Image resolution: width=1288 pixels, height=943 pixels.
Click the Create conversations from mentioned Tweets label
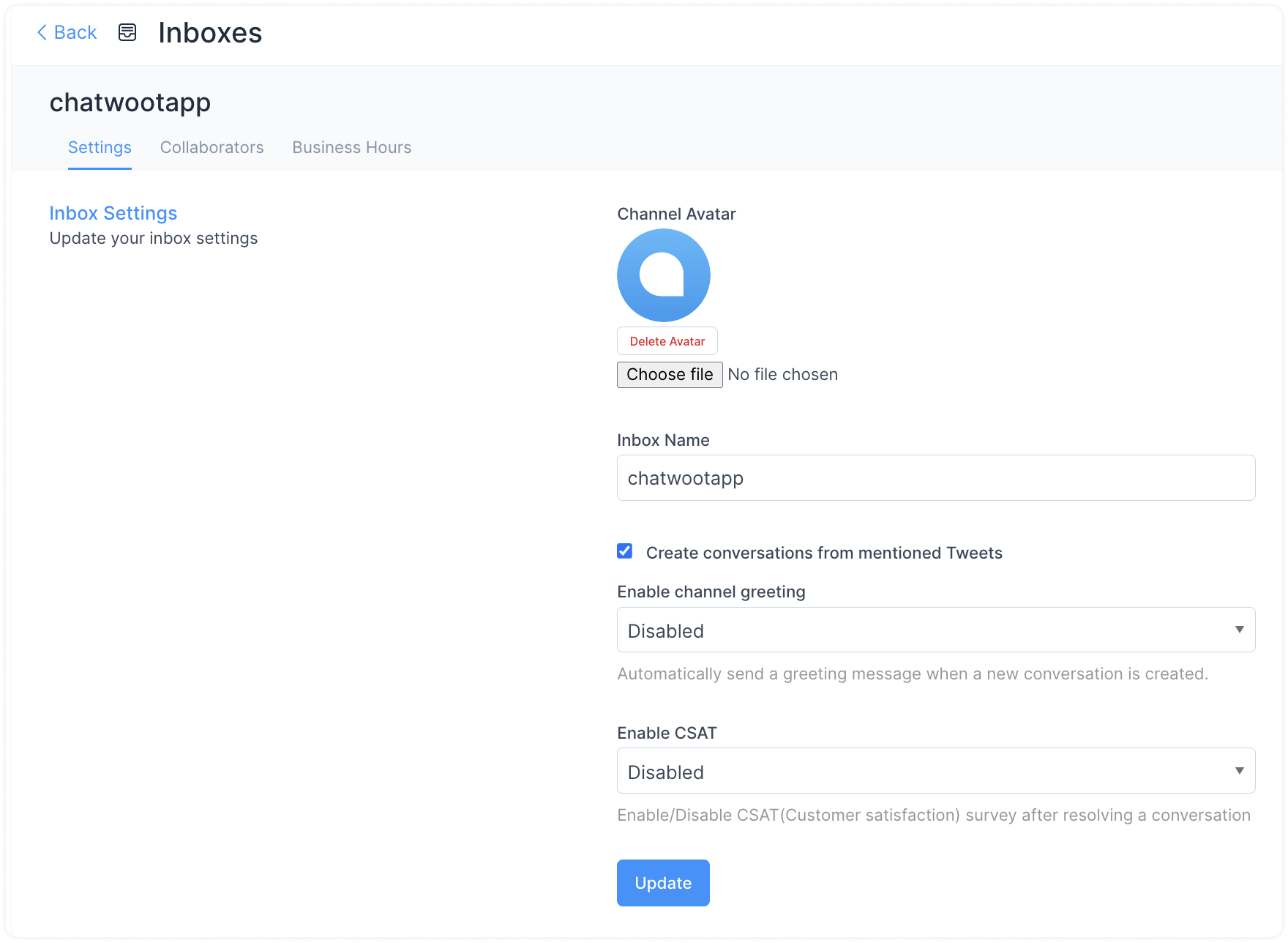824,553
